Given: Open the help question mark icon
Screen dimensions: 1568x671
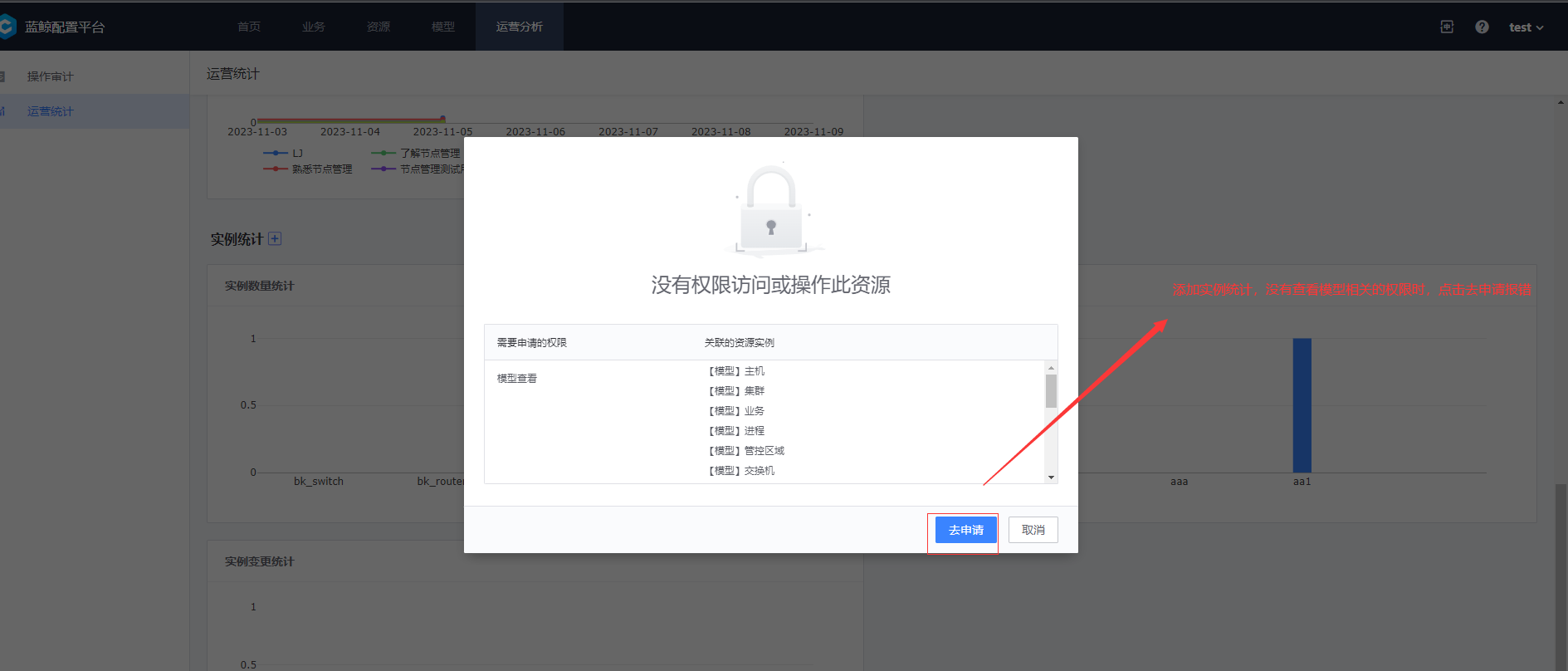Looking at the screenshot, I should click(1482, 27).
